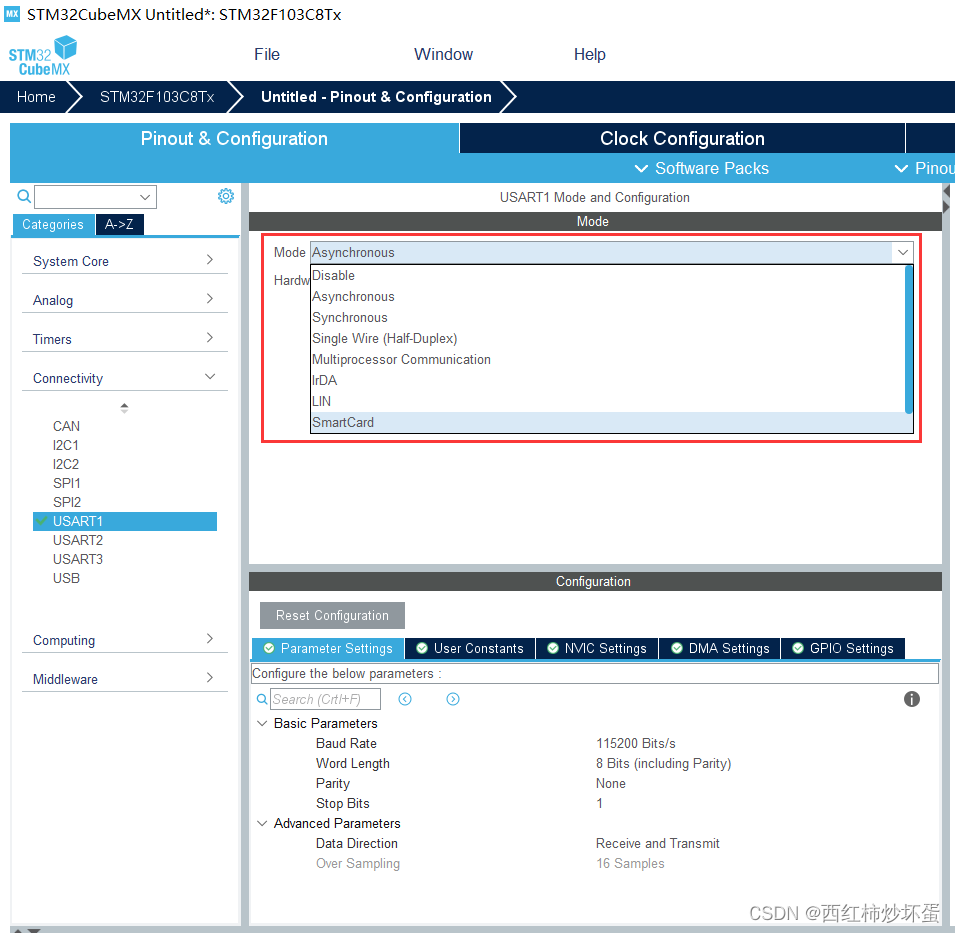
Task: Select the A->Z view tab
Action: (119, 225)
